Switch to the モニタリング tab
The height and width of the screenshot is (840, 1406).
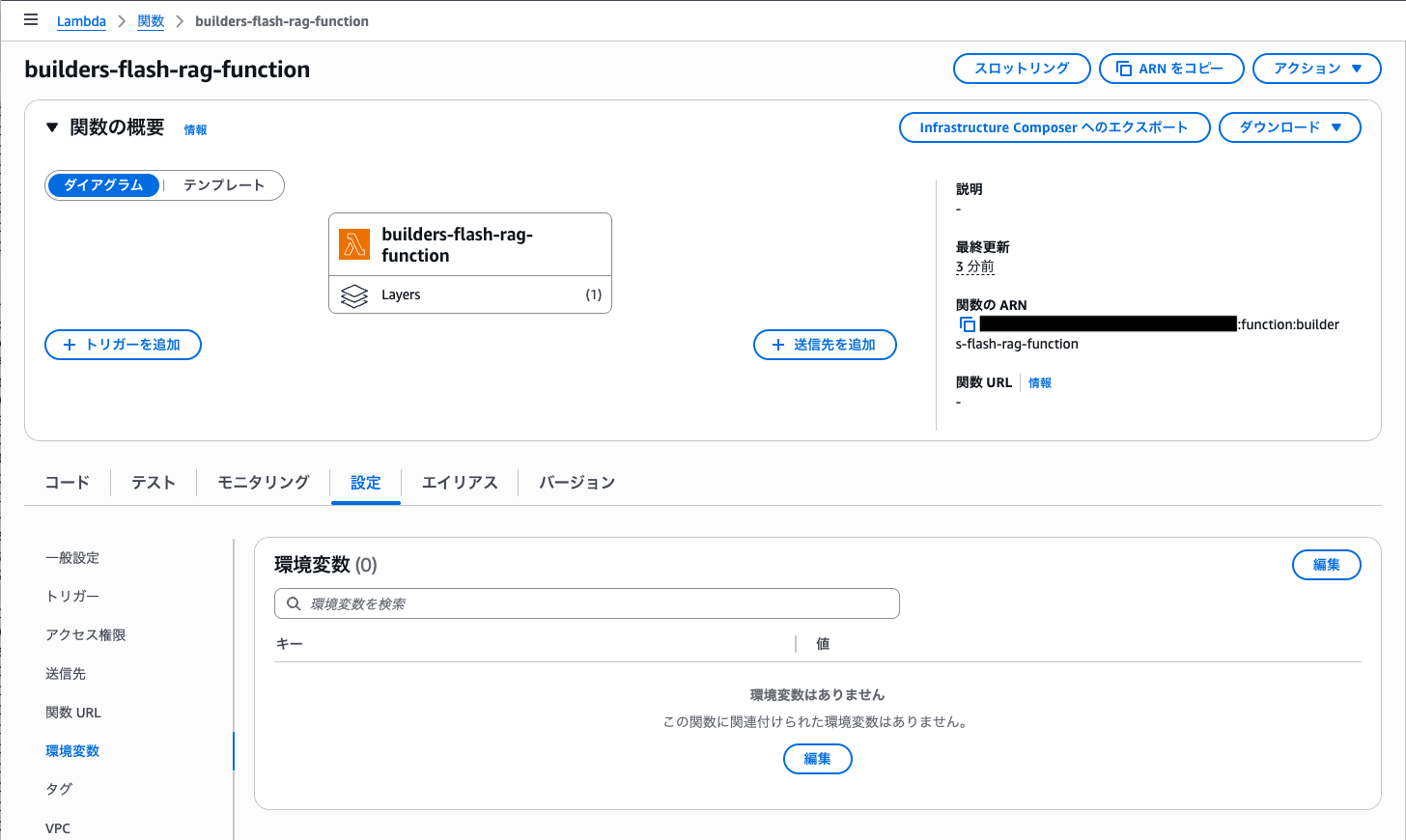263,483
